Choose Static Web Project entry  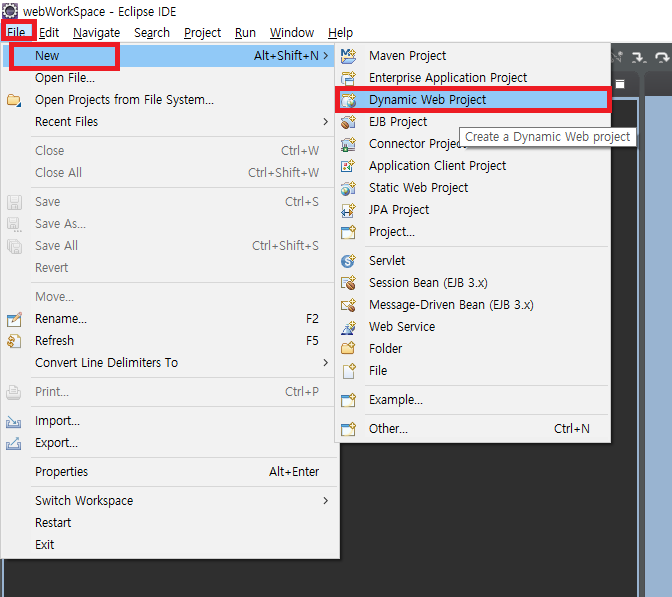point(473,188)
